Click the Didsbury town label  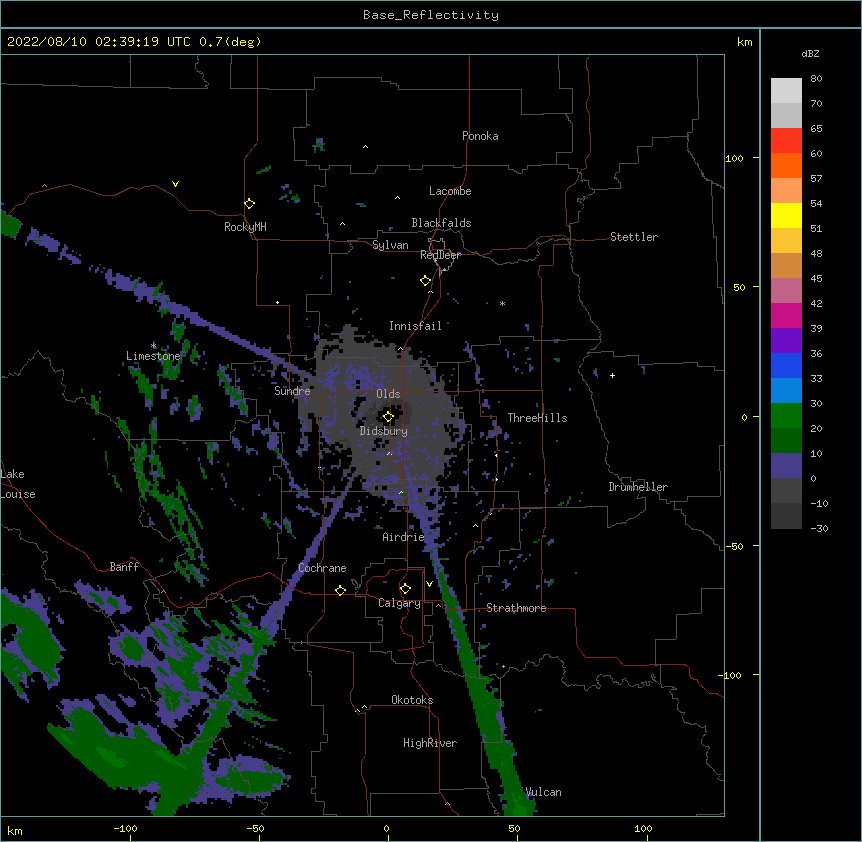(x=384, y=431)
